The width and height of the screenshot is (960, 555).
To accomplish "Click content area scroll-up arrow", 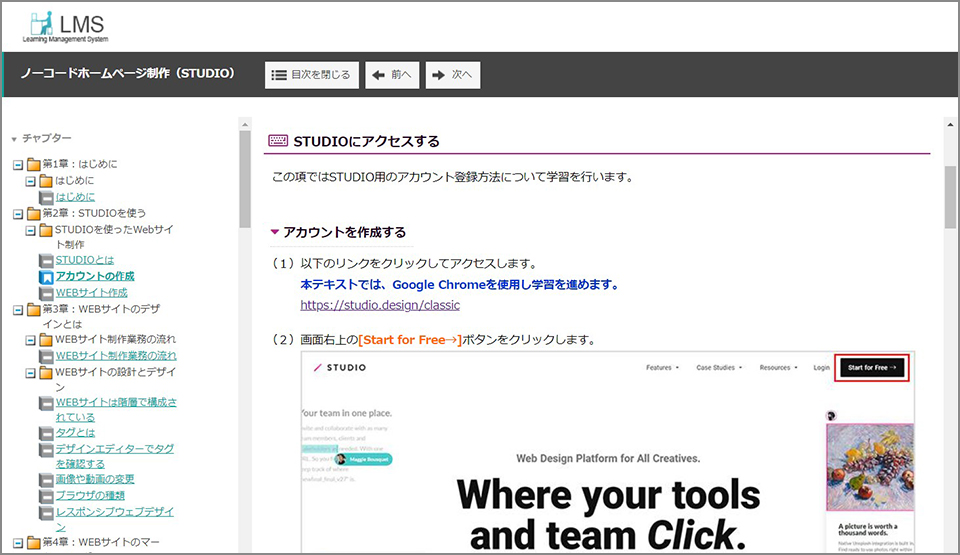I will (950, 124).
